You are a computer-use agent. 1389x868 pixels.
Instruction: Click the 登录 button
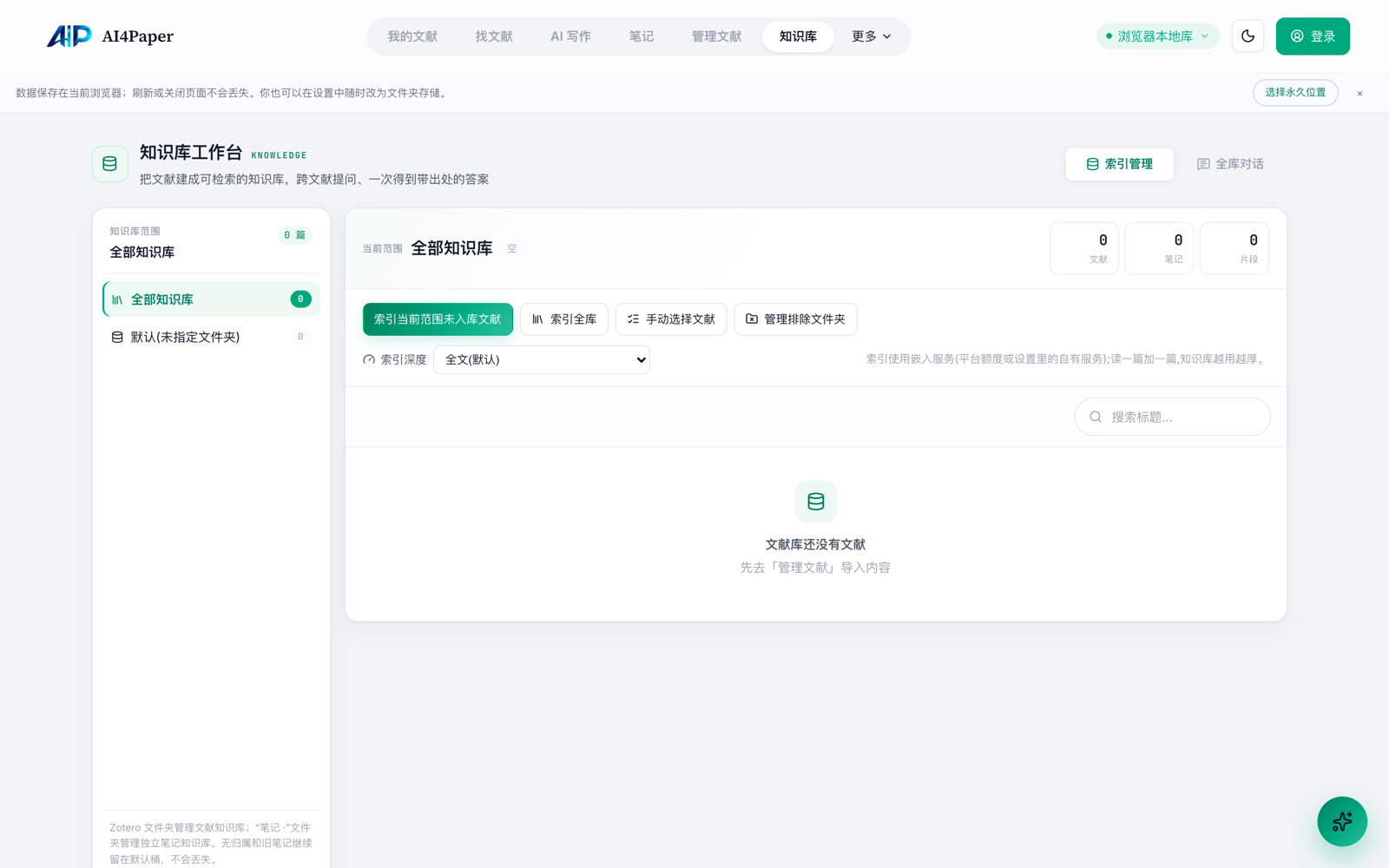pyautogui.click(x=1313, y=36)
